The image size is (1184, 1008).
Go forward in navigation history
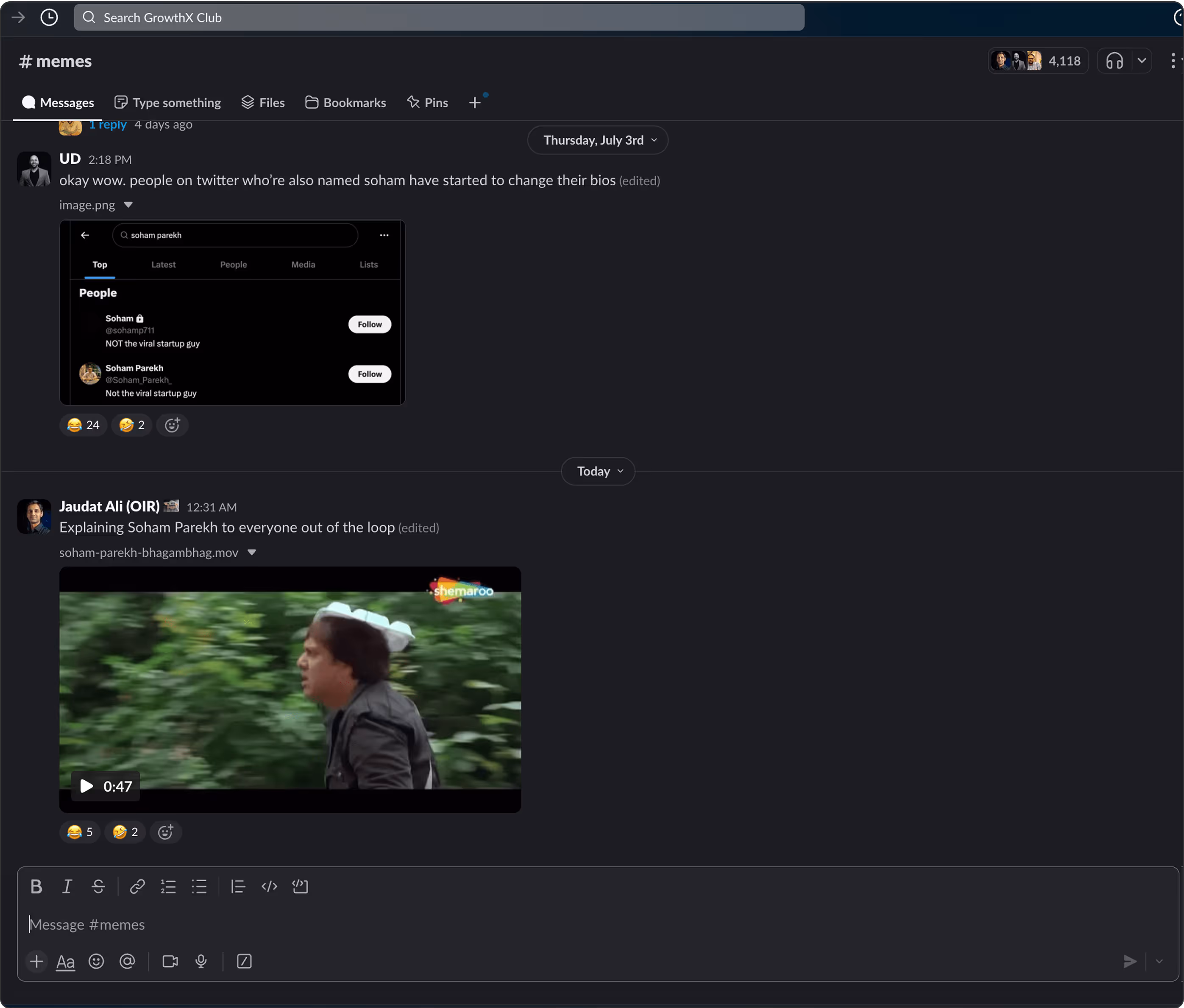[18, 17]
